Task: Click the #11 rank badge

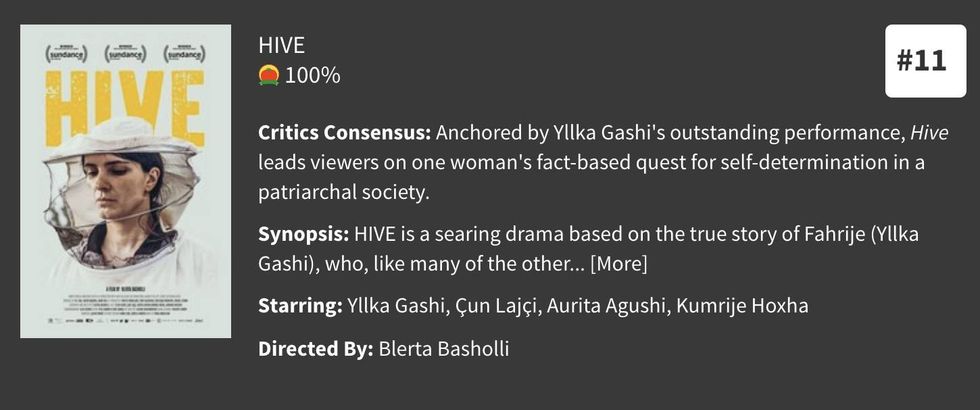Action: [919, 61]
